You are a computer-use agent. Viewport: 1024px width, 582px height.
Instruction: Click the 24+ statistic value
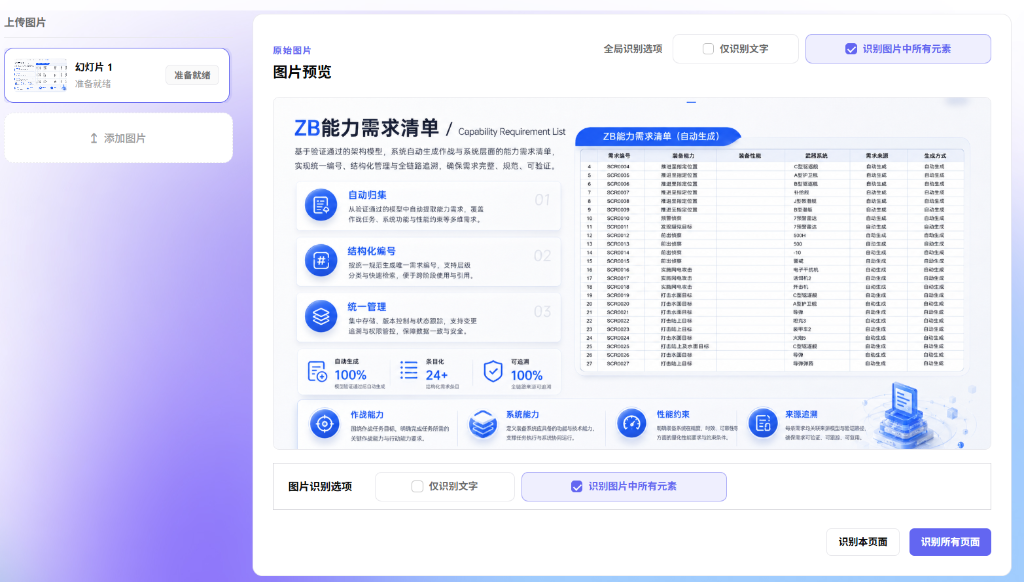click(437, 376)
